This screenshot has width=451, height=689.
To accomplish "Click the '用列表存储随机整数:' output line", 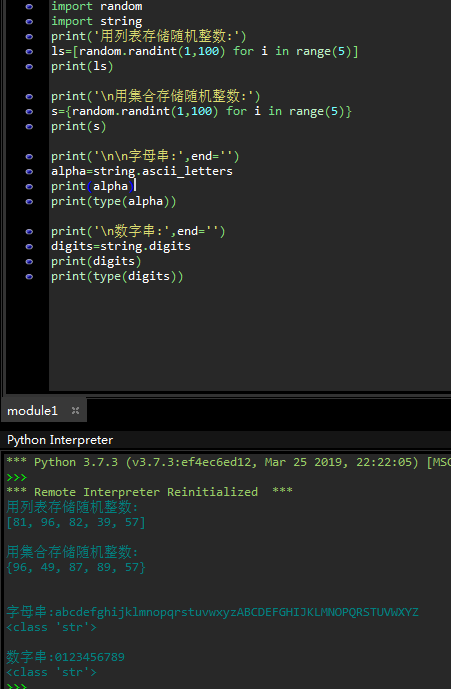I will tap(73, 507).
